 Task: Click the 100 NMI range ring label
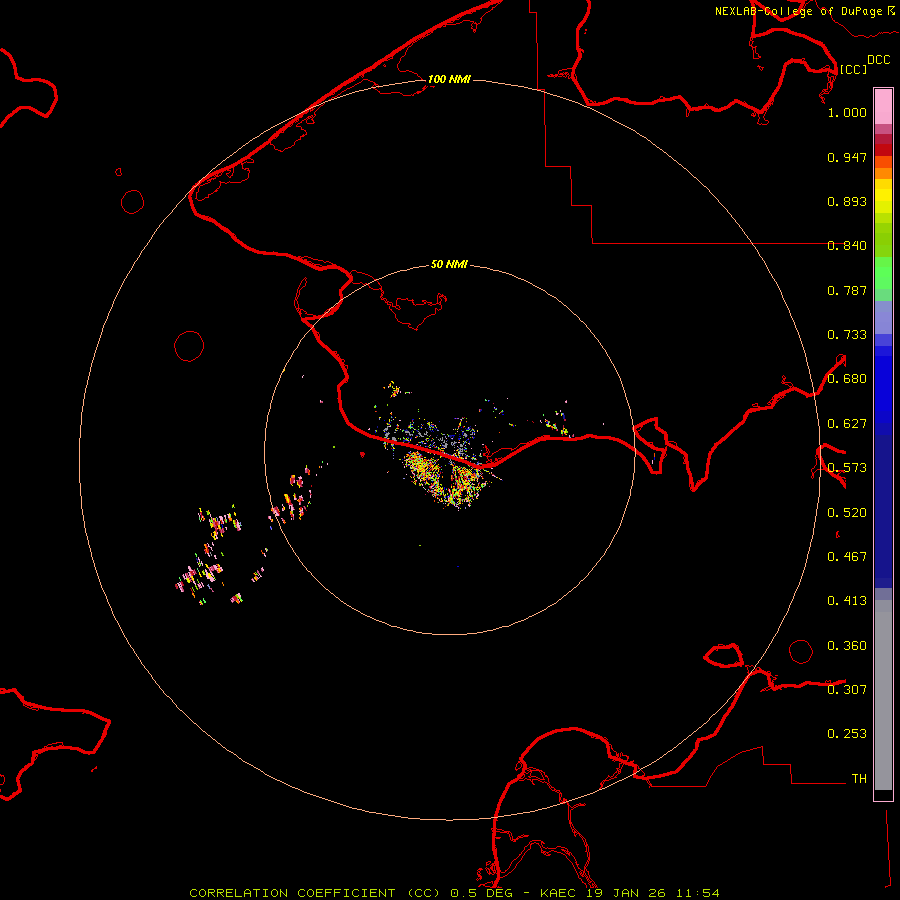449,79
